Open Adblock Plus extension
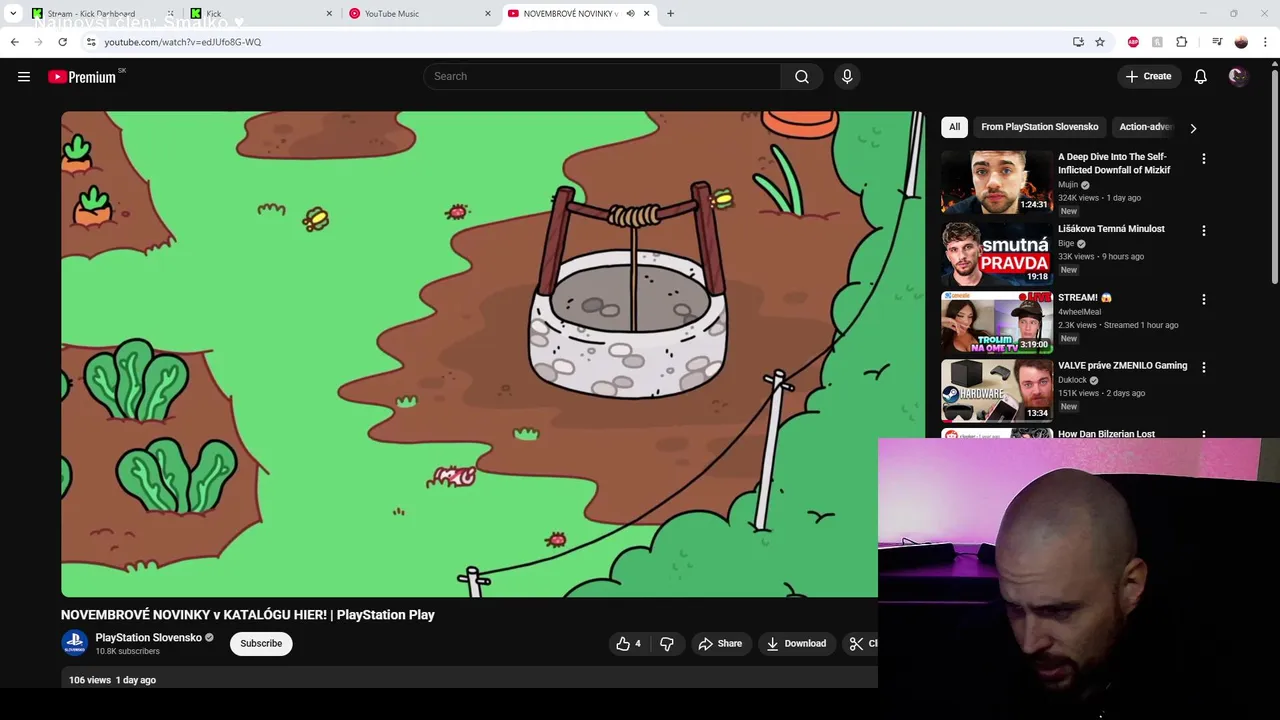 (1133, 42)
